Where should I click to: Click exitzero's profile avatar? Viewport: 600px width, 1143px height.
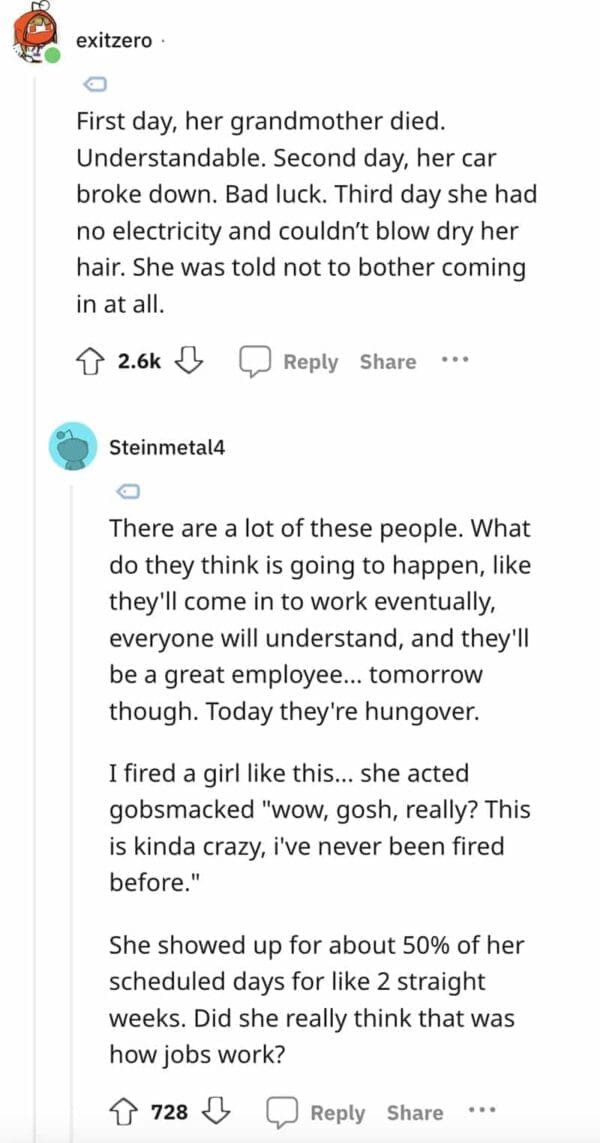(x=36, y=35)
